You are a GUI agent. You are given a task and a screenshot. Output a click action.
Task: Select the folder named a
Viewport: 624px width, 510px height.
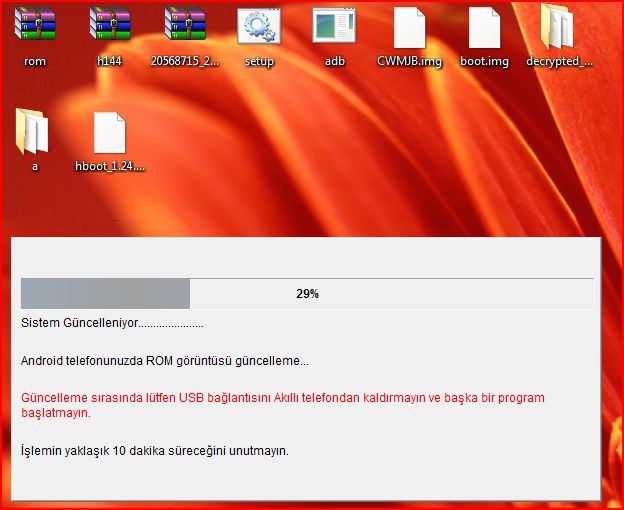34,133
